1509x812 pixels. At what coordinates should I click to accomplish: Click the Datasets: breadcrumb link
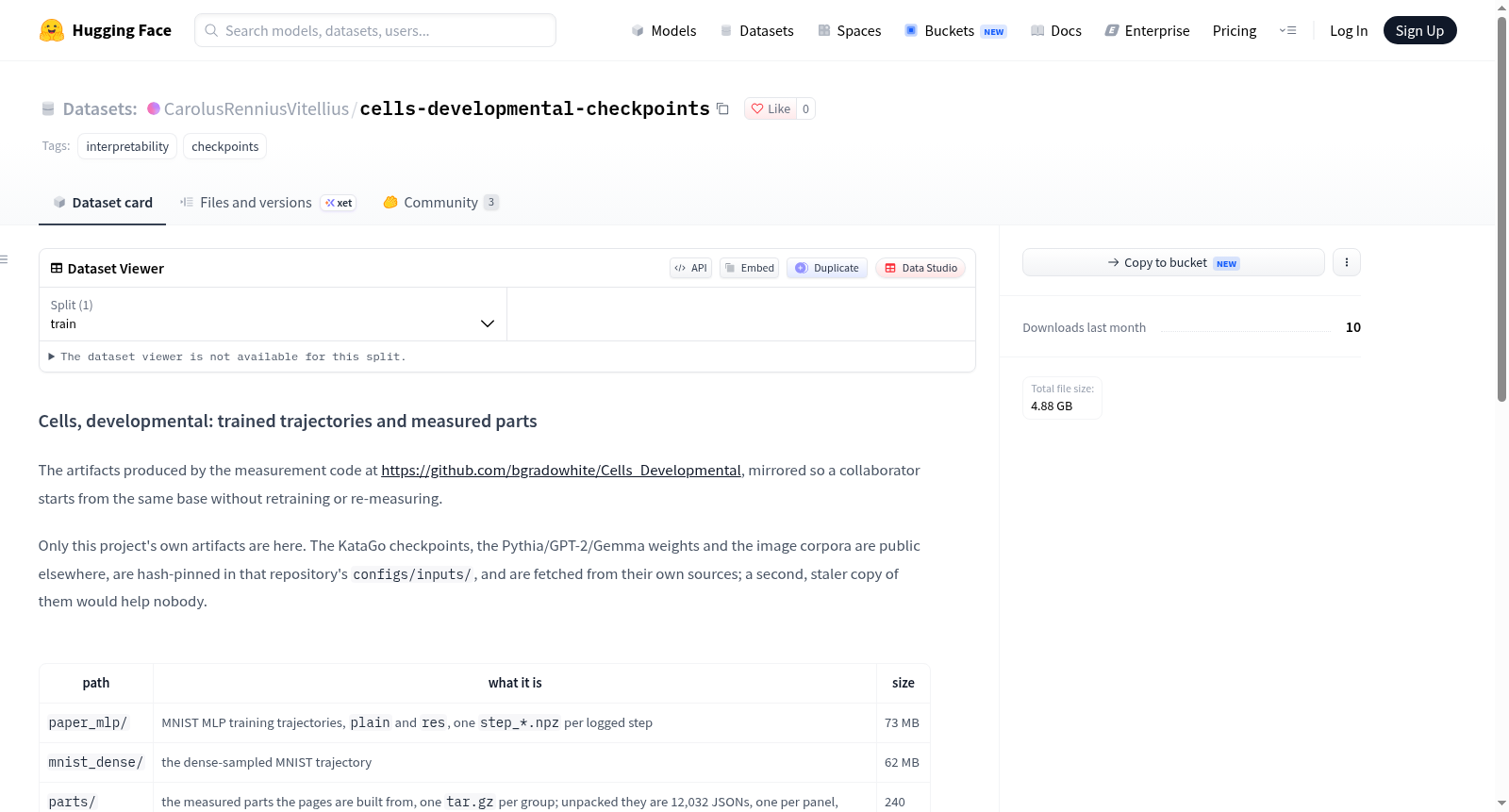[100, 108]
